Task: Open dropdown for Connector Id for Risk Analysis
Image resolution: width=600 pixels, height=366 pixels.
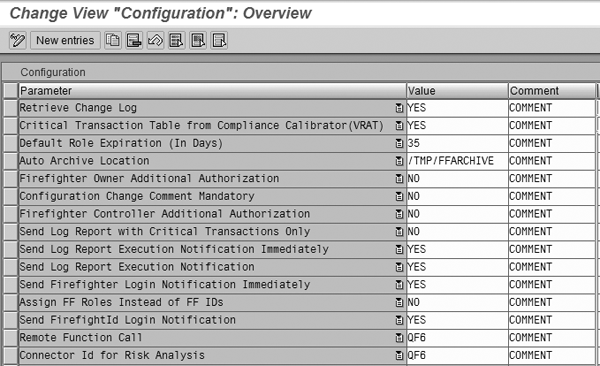Action: pos(399,356)
